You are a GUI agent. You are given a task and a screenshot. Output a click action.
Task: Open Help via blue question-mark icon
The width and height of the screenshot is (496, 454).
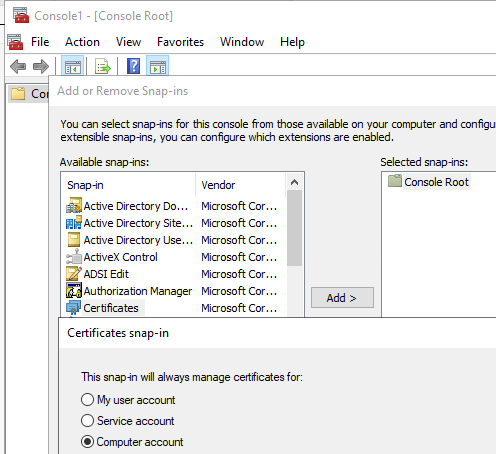coord(133,66)
